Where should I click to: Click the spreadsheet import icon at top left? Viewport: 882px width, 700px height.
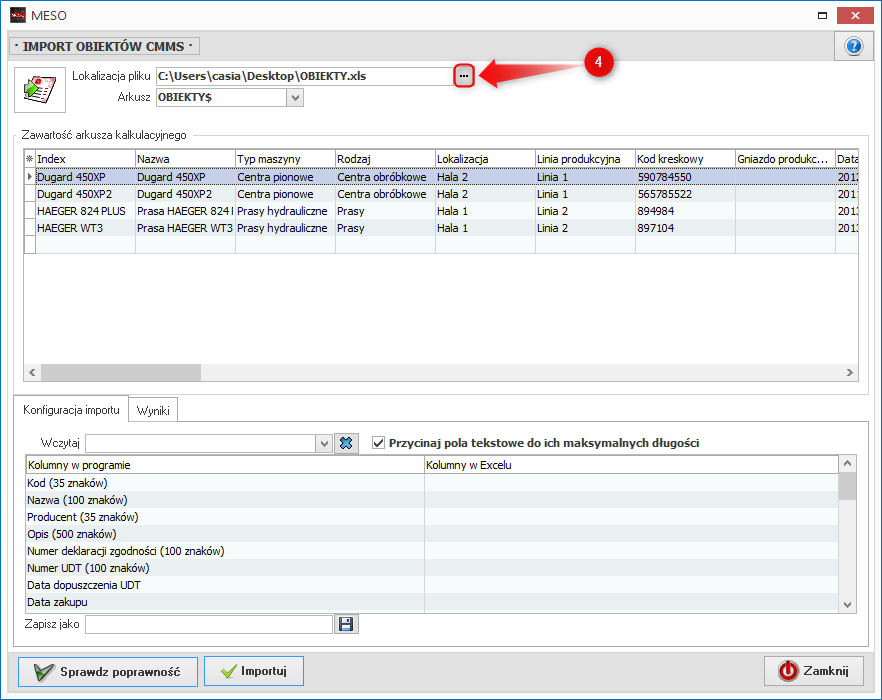[x=40, y=90]
